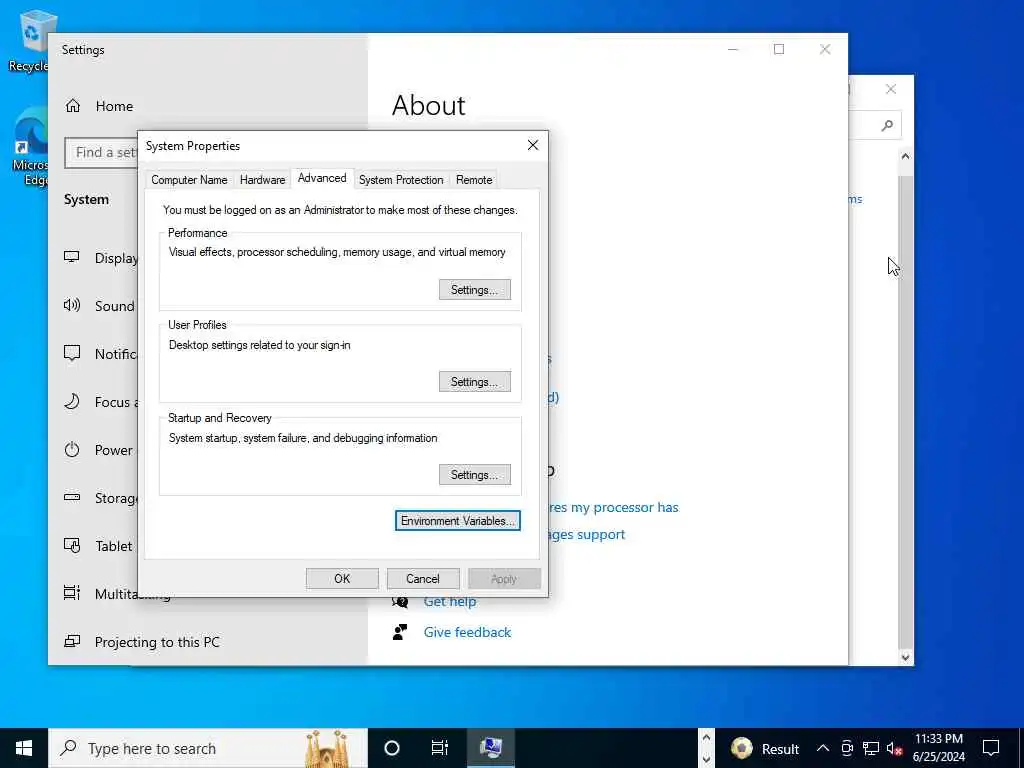Open User Profiles Settings button
Viewport: 1024px width, 768px height.
click(x=475, y=381)
